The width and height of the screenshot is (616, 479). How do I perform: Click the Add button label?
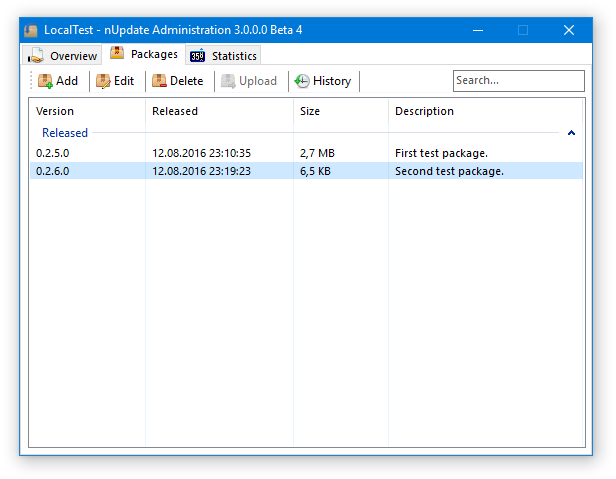[x=67, y=81]
